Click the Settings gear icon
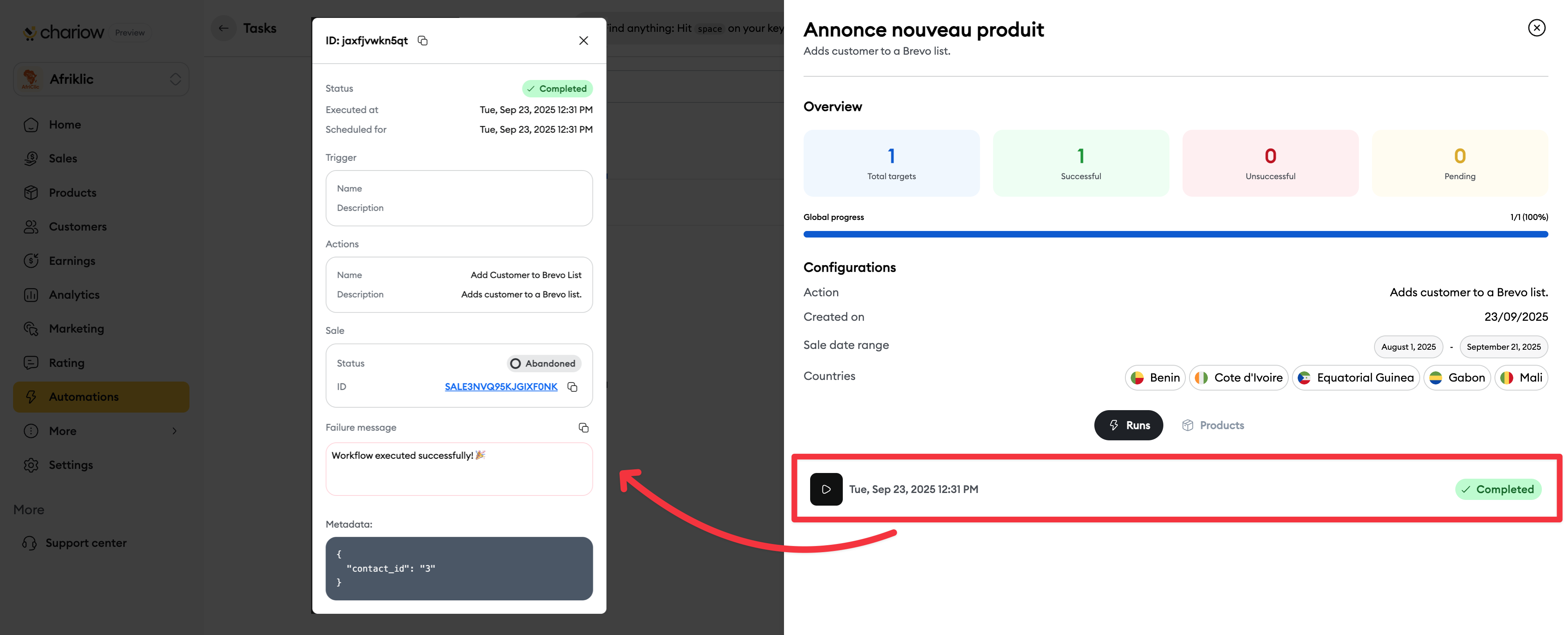1568x635 pixels. pos(31,465)
